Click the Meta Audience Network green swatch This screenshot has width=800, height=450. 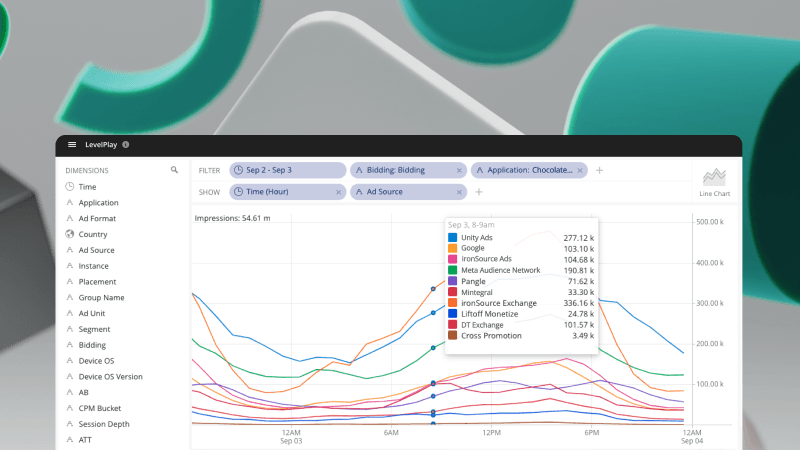point(453,270)
